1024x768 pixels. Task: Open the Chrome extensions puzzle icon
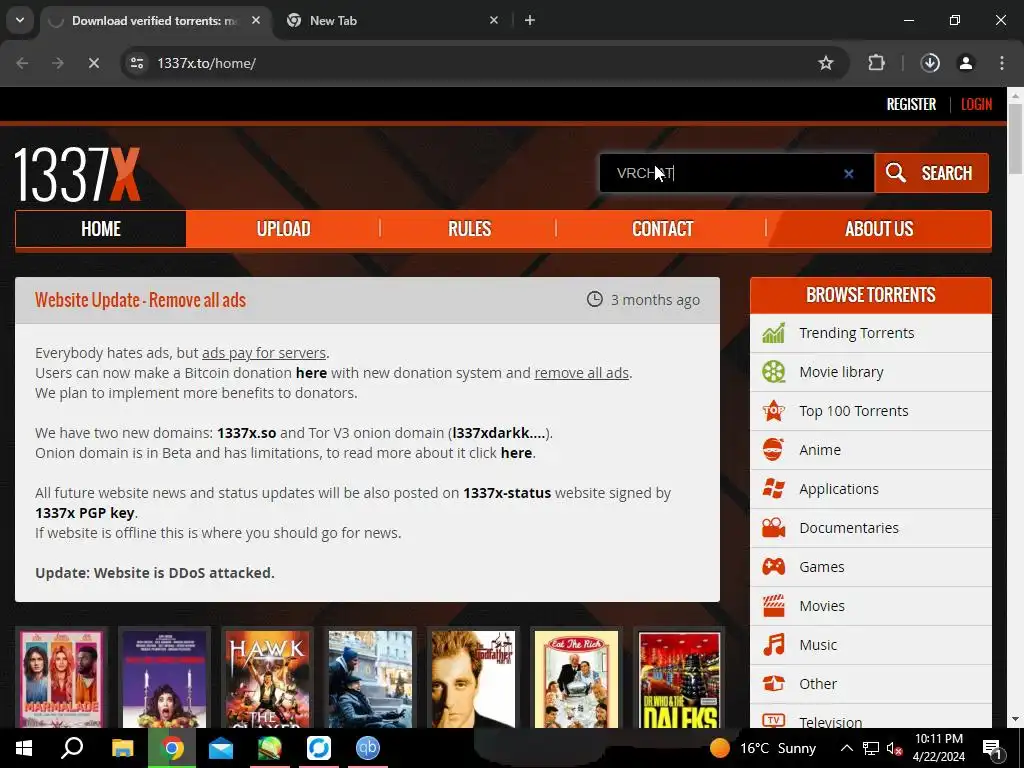pos(876,63)
